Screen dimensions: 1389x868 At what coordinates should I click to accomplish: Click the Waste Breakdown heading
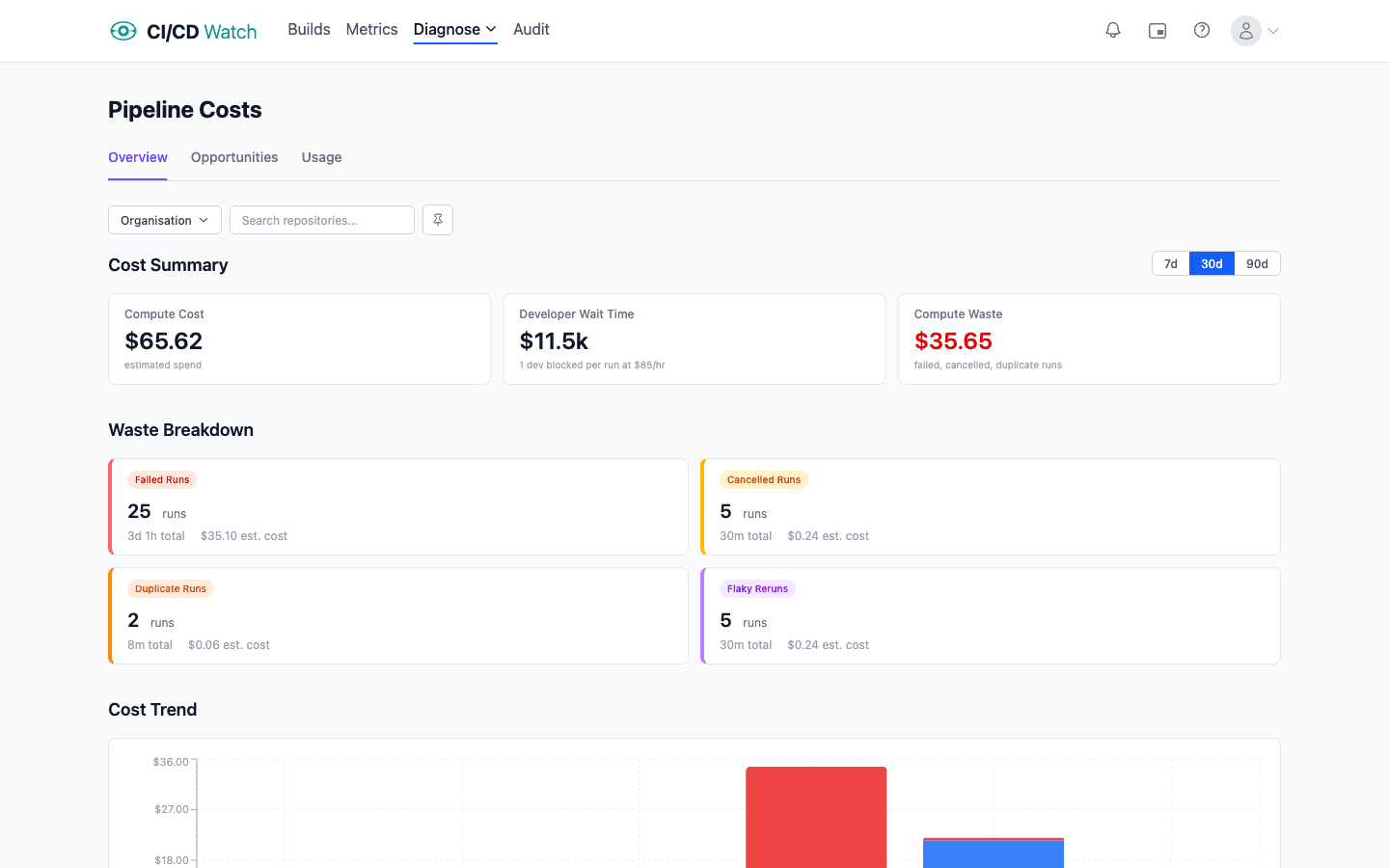pos(181,430)
